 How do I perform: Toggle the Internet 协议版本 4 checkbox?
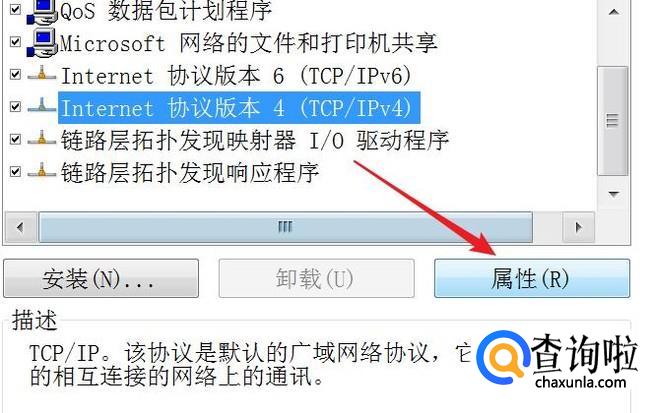[x=15, y=107]
